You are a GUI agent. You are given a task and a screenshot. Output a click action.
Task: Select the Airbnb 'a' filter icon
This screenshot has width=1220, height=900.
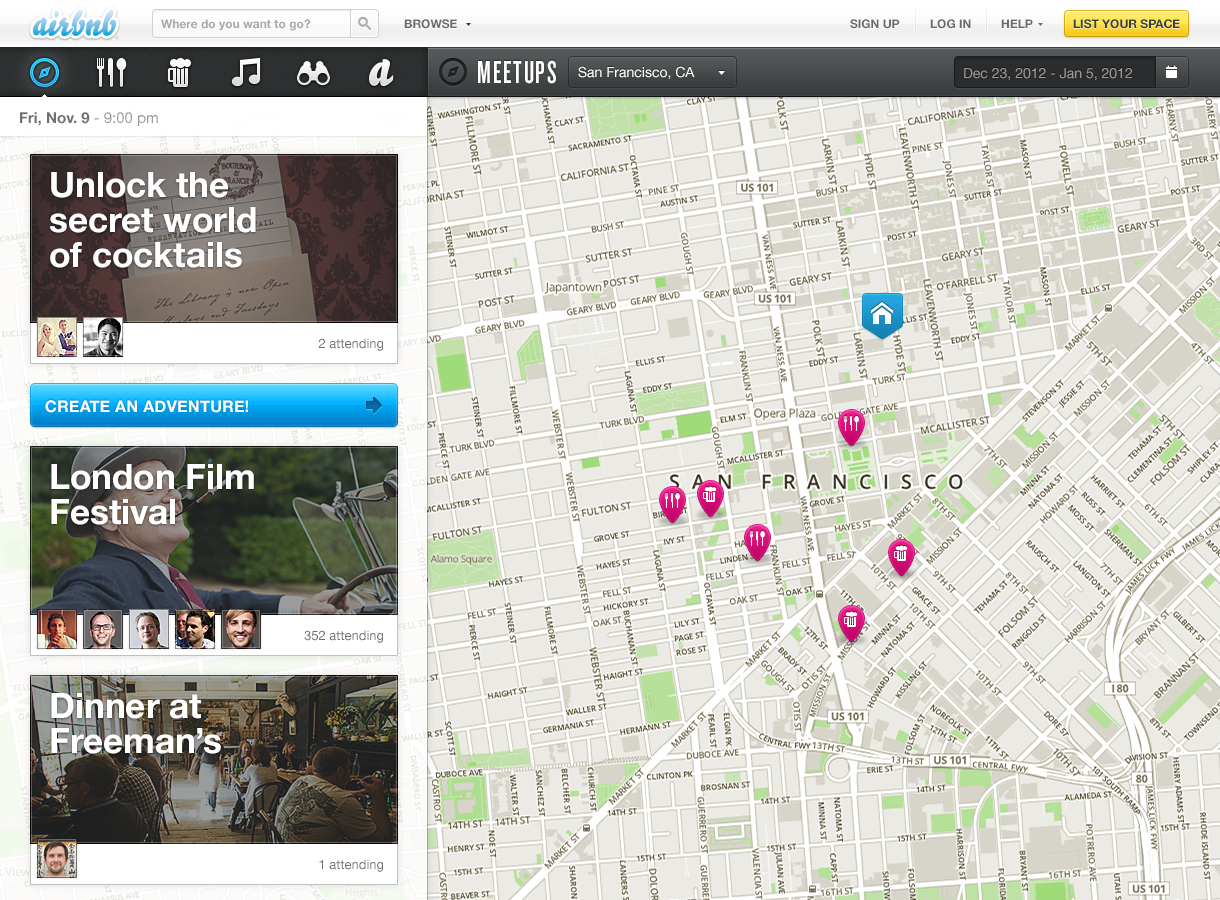[379, 71]
